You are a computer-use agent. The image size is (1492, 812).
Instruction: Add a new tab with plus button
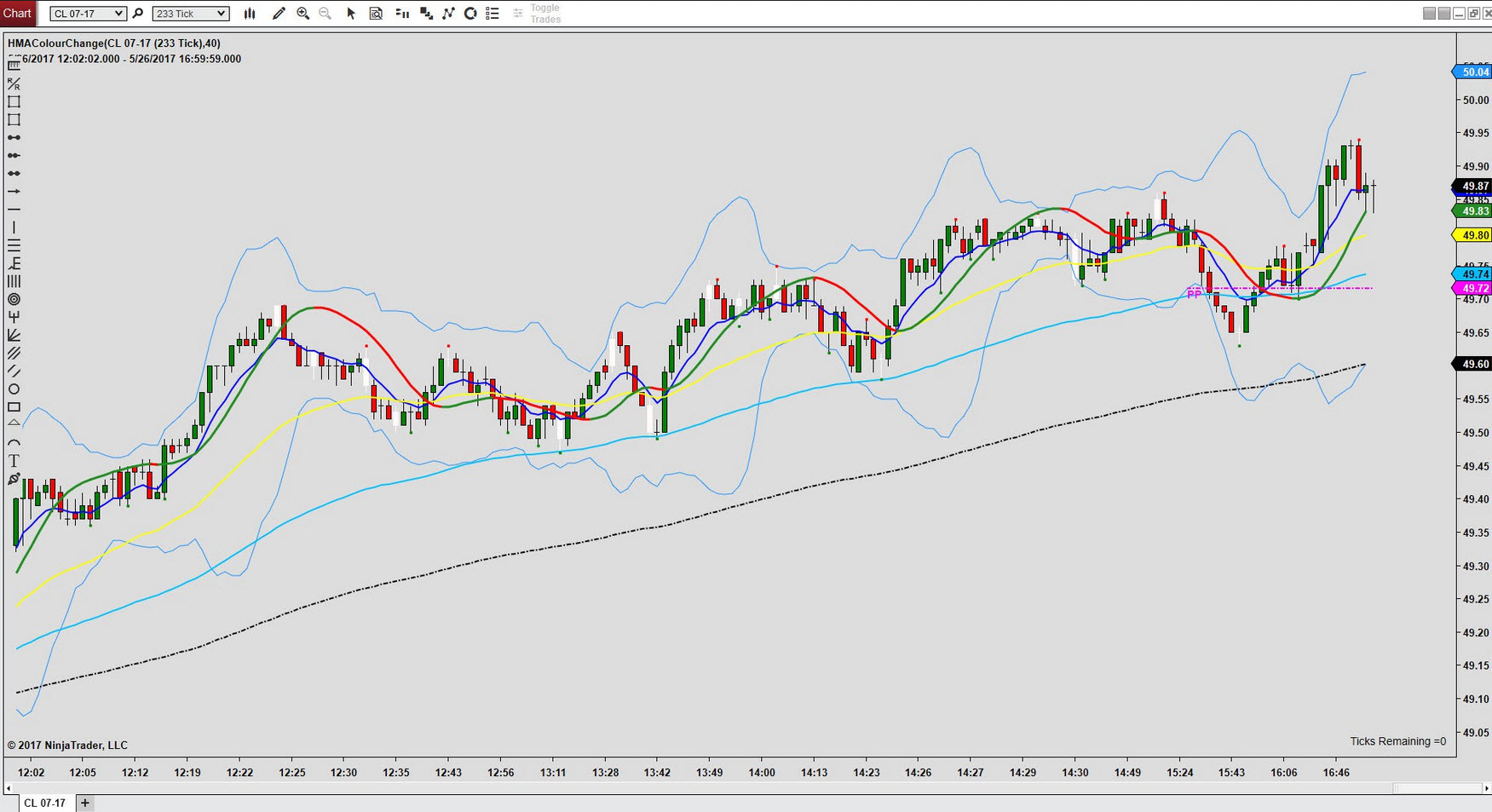[x=84, y=803]
